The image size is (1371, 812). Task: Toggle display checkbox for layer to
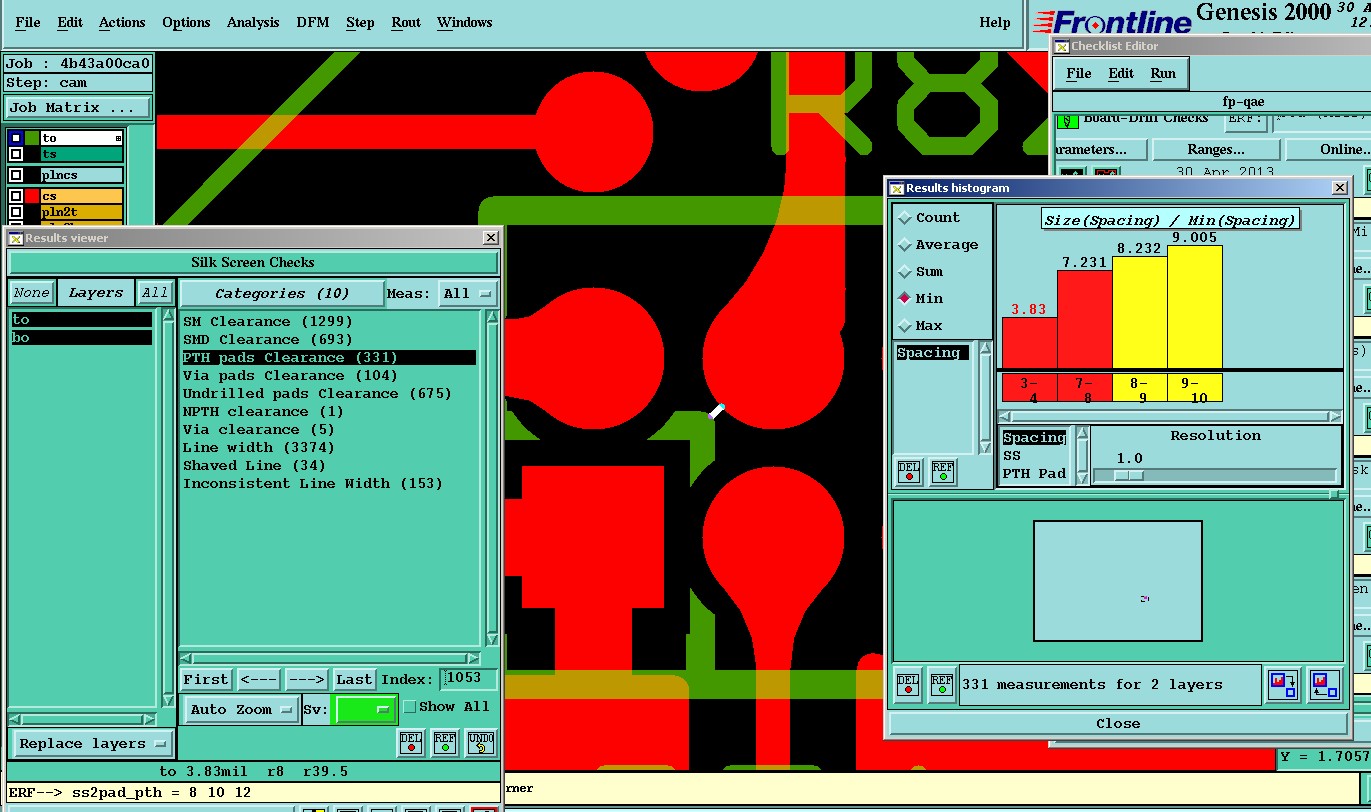click(x=15, y=138)
